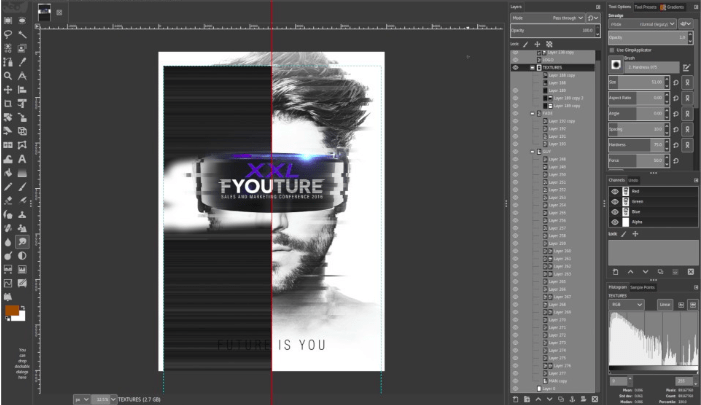The image size is (701, 405).
Task: Anchor the floating layer
Action: (x=572, y=399)
